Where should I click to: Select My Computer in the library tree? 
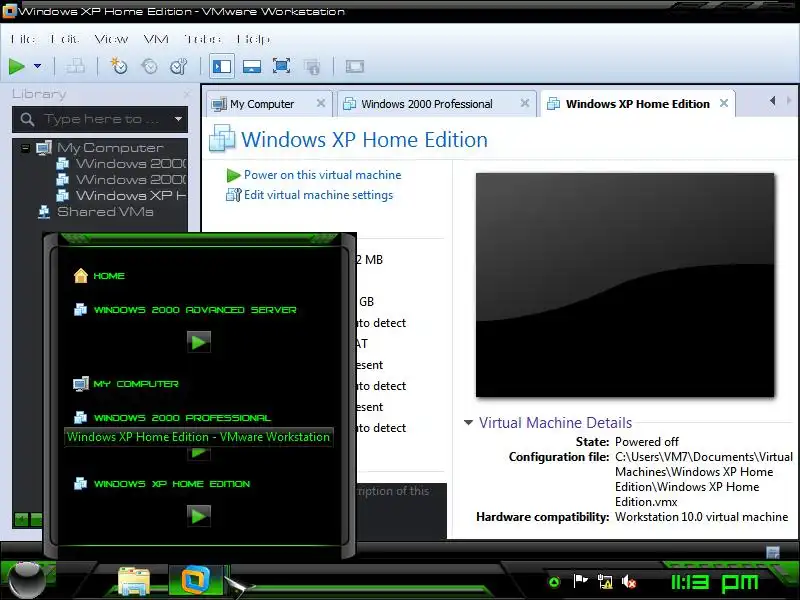pyautogui.click(x=110, y=148)
